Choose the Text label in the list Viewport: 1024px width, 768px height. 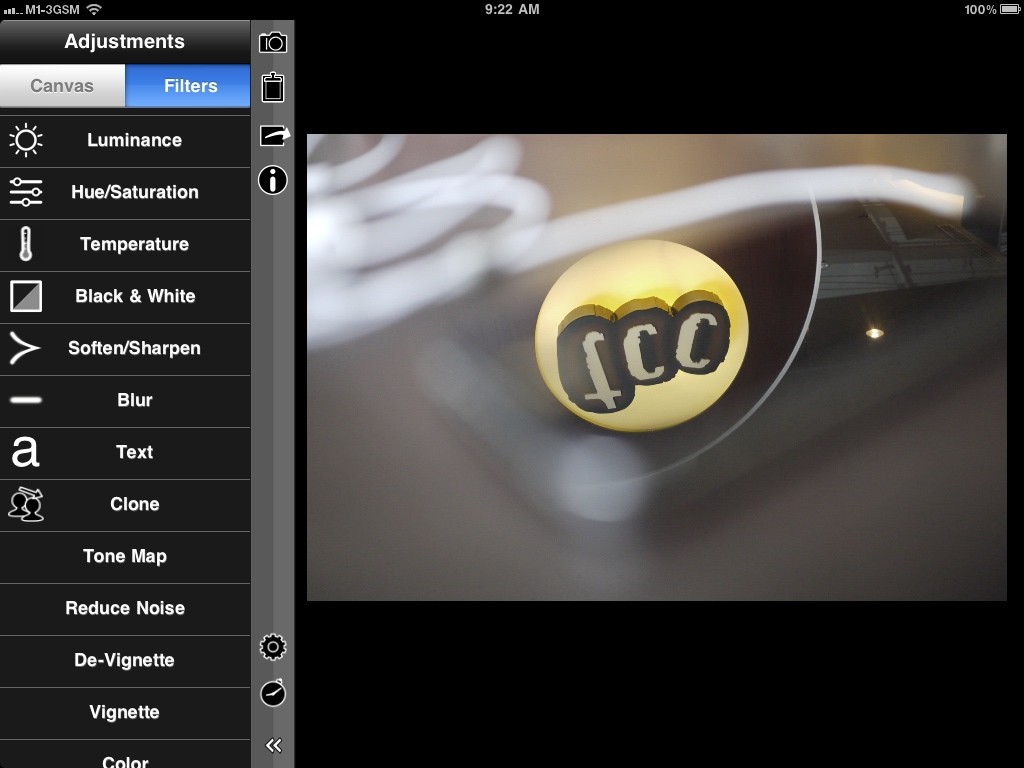pos(135,452)
